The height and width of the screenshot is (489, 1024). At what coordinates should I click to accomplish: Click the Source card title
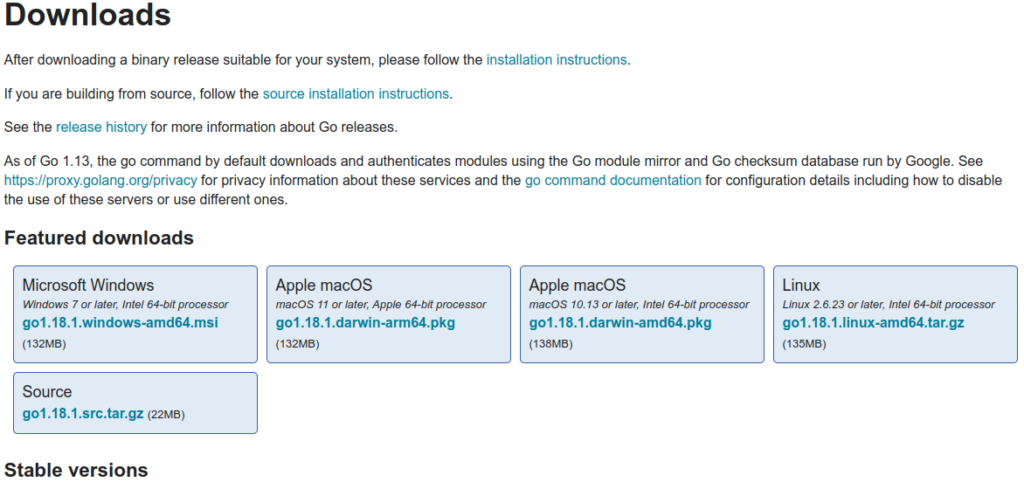(47, 392)
